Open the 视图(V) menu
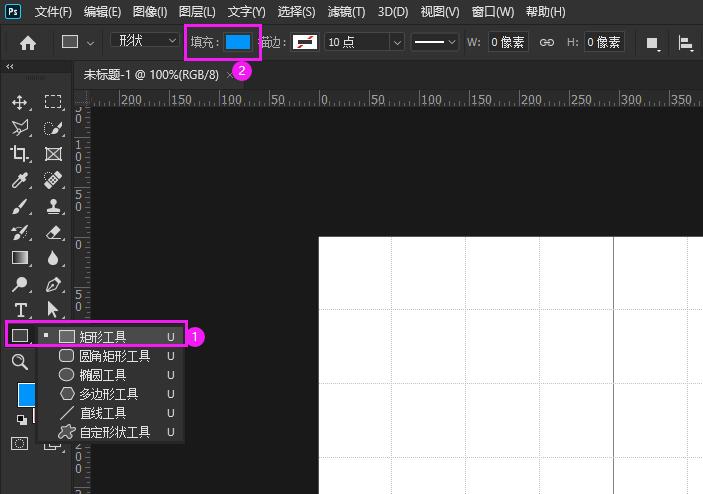The height and width of the screenshot is (494, 703). pos(440,12)
